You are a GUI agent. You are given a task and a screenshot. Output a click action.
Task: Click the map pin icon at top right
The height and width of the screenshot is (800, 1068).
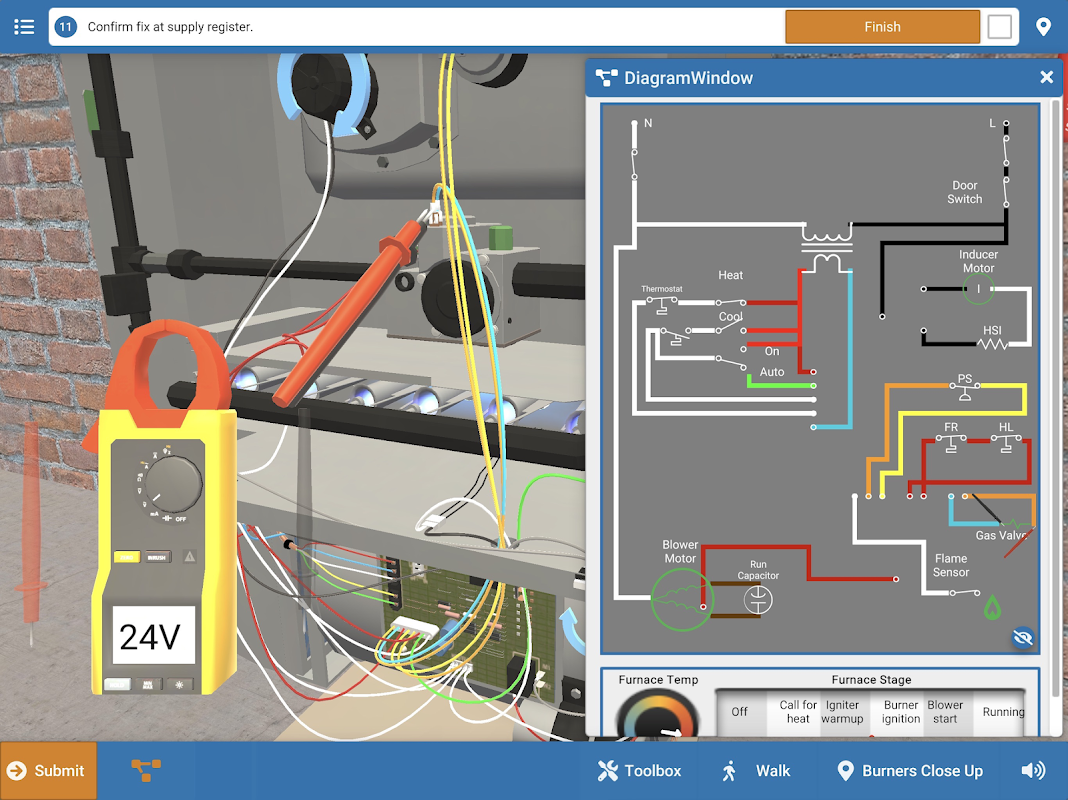[x=1043, y=27]
